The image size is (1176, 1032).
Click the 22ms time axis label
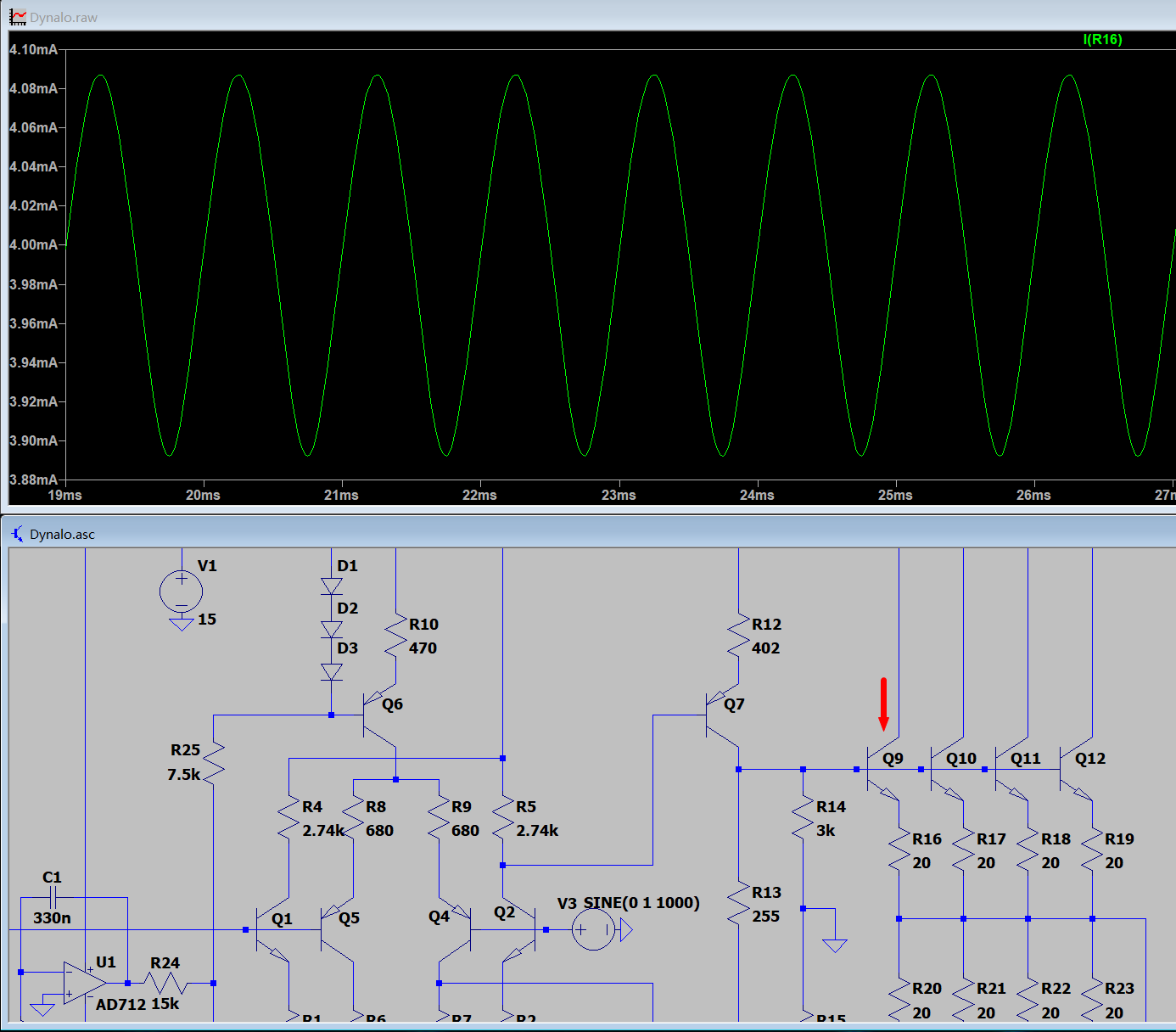(x=479, y=495)
